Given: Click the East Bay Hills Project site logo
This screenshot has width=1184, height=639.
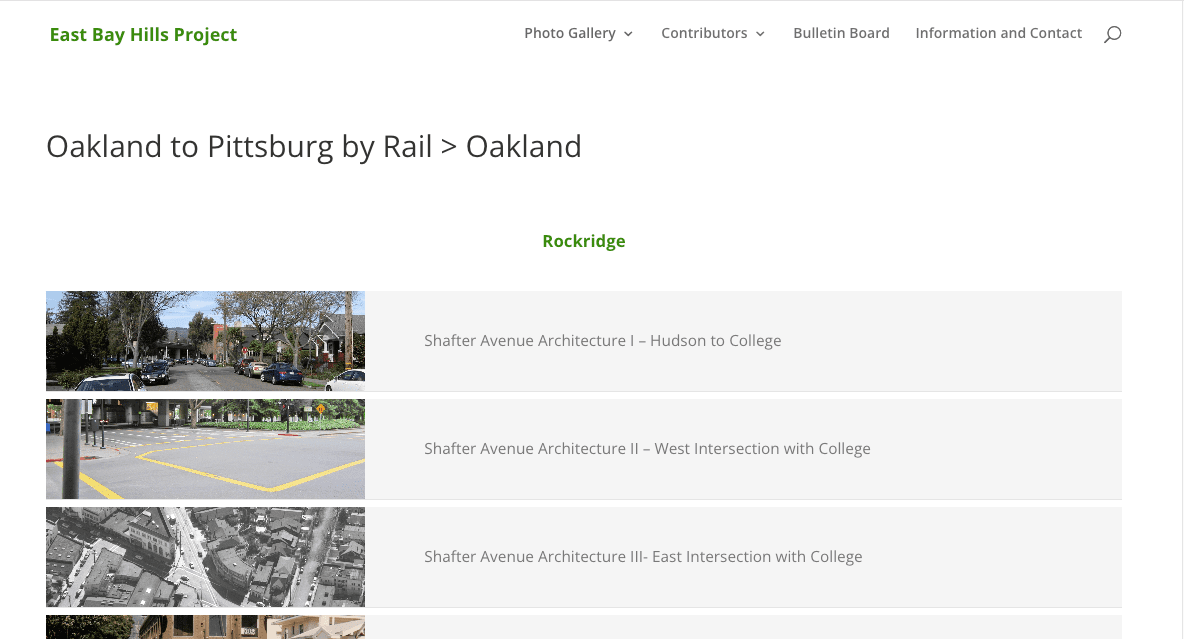Looking at the screenshot, I should tap(143, 34).
